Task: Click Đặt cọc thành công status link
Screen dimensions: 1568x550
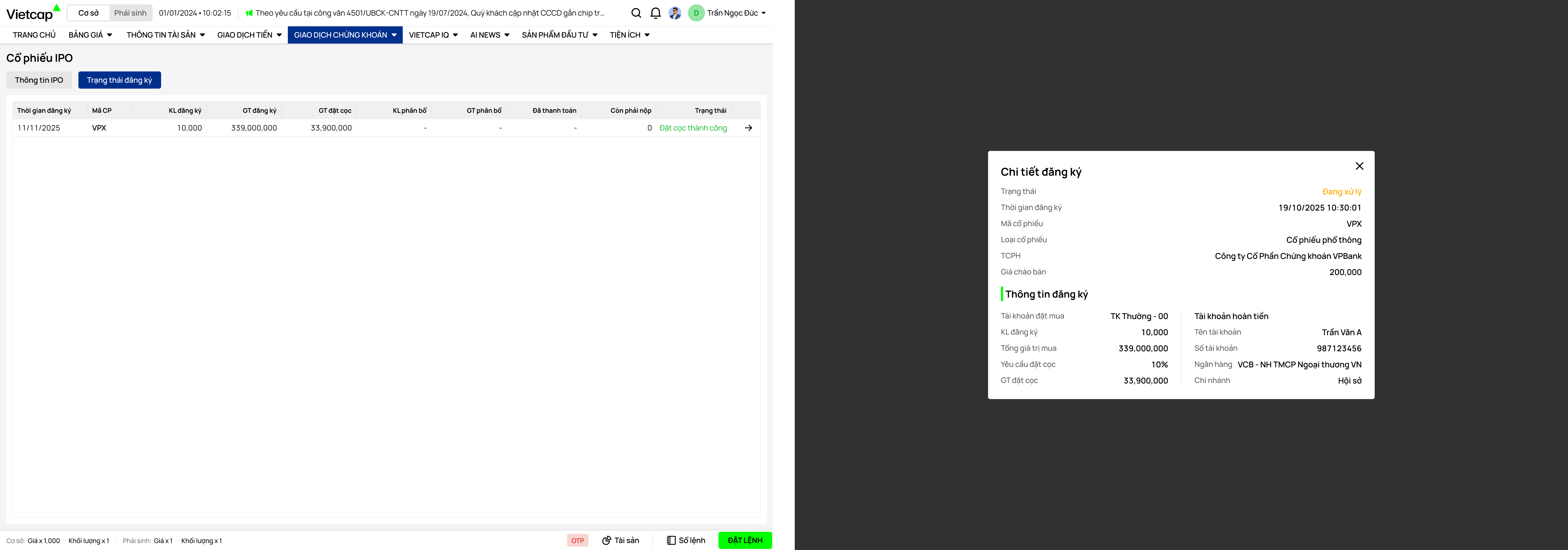Action: (693, 128)
